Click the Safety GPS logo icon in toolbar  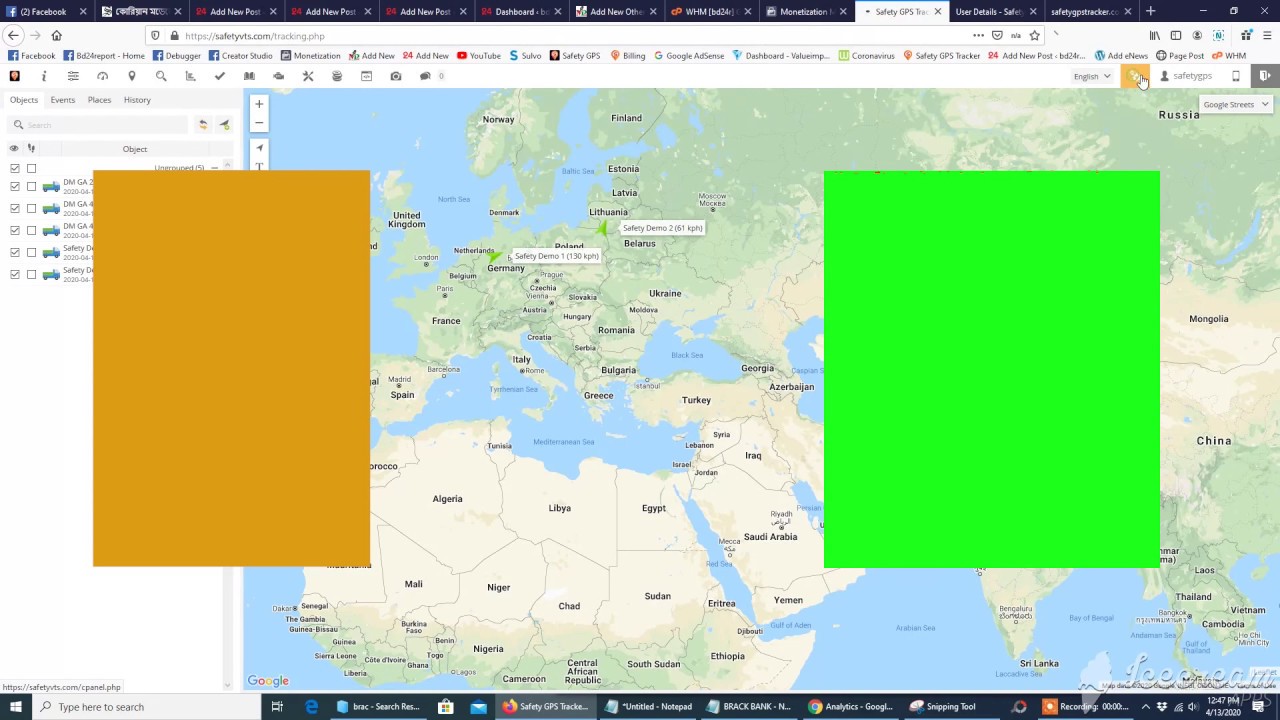click(x=14, y=76)
